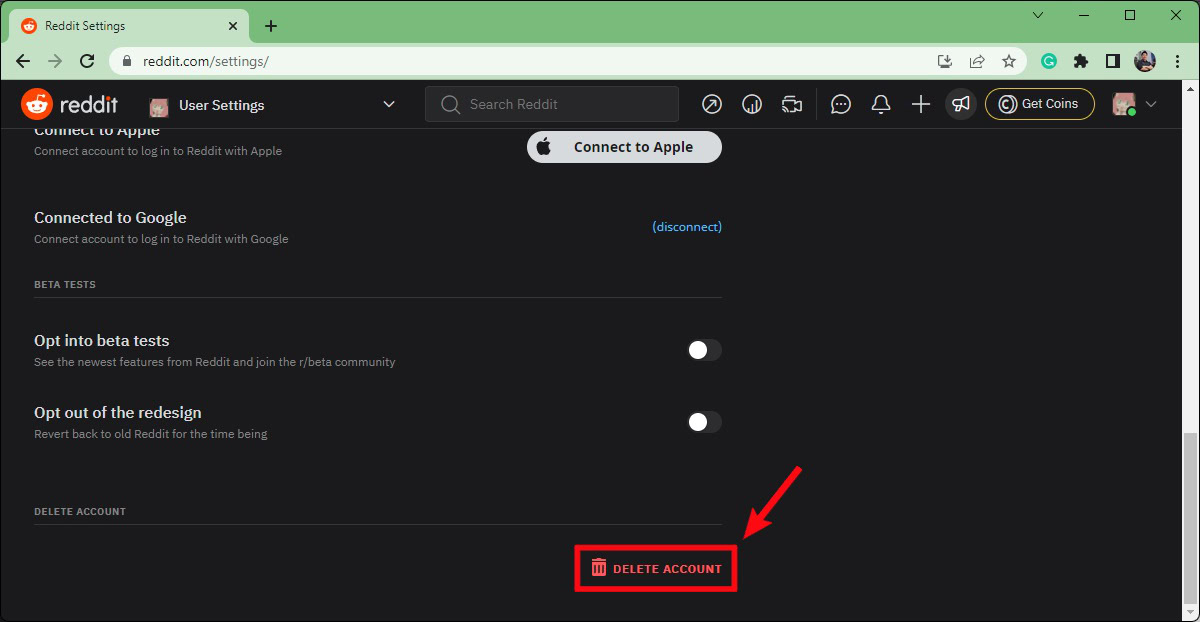Reload the page with refresh icon
This screenshot has height=622, width=1200.
[x=87, y=61]
